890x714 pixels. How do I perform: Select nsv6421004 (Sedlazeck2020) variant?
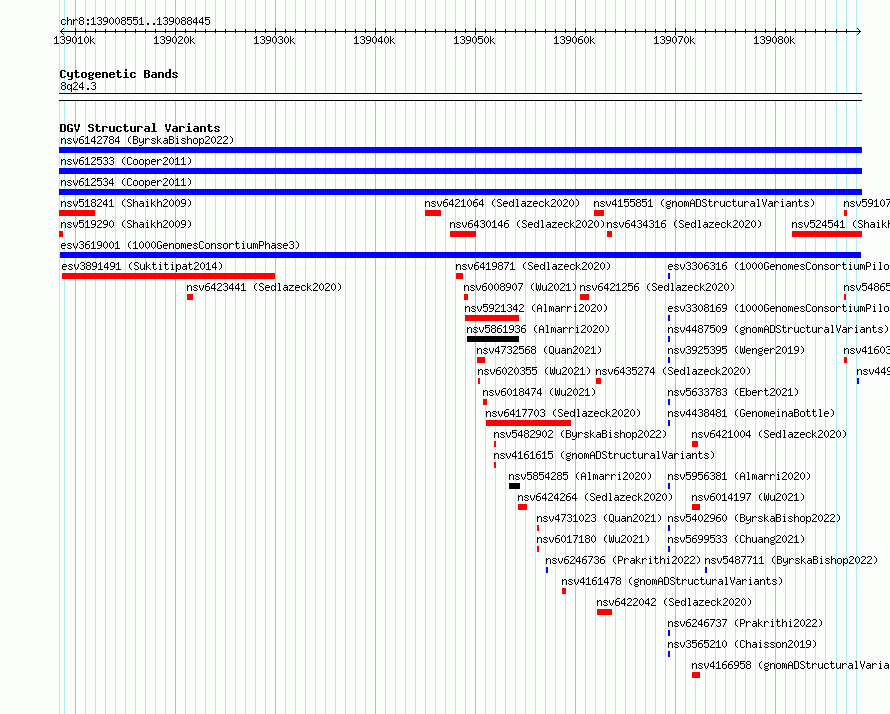(x=769, y=434)
